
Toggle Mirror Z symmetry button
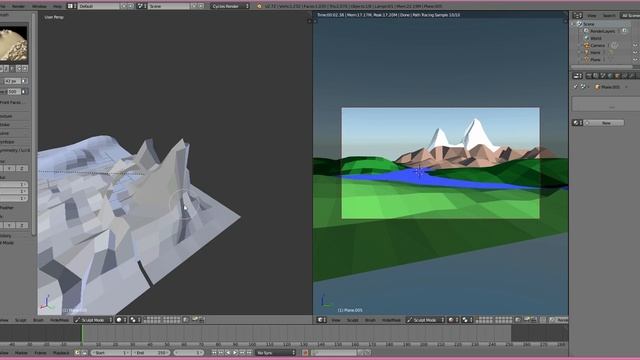pos(22,168)
